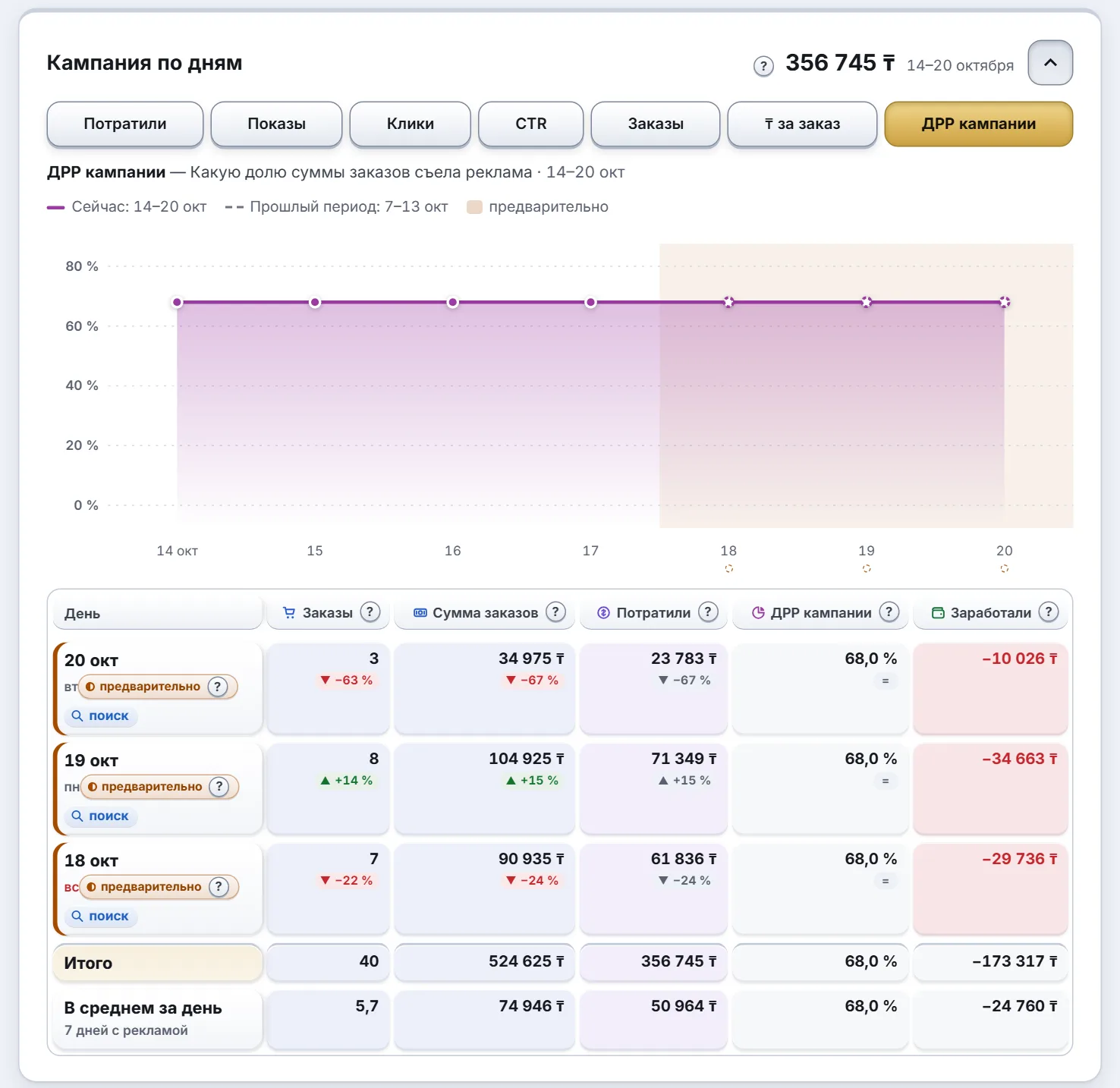Image resolution: width=1120 pixels, height=1088 pixels.
Task: Switch to the CTR tab
Action: click(x=531, y=124)
